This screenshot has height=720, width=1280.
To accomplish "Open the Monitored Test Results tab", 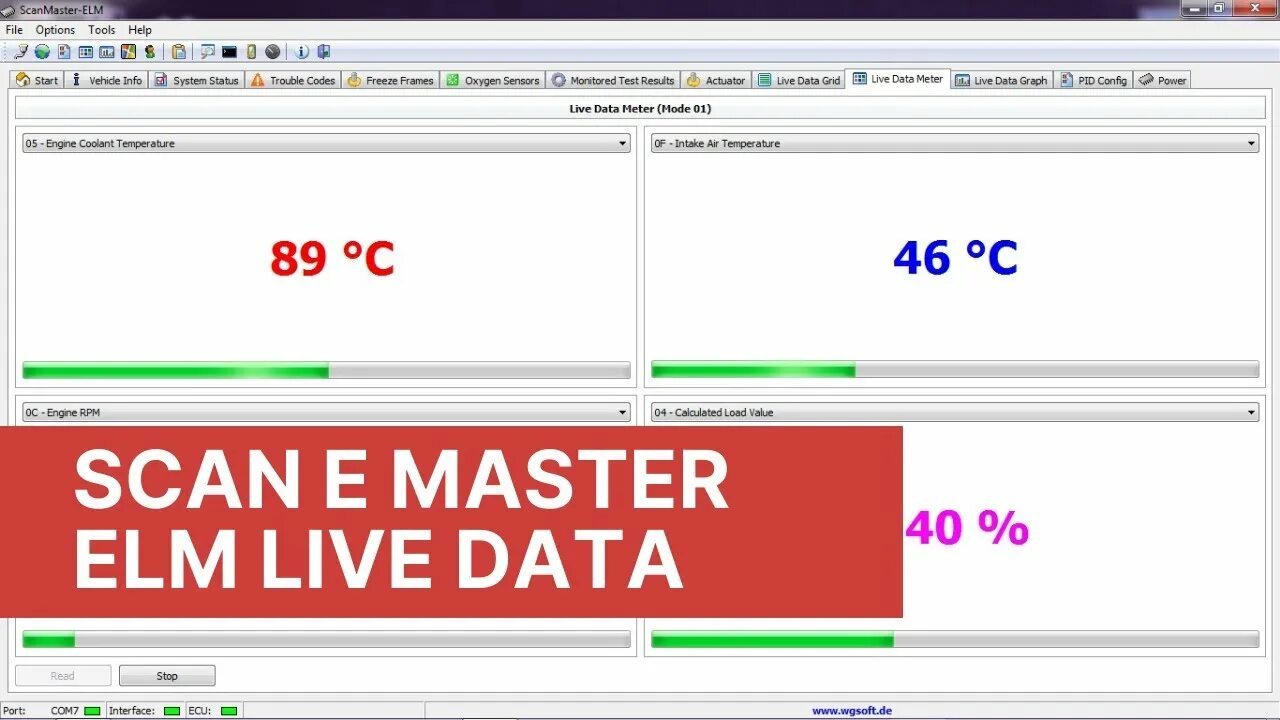I will 613,80.
